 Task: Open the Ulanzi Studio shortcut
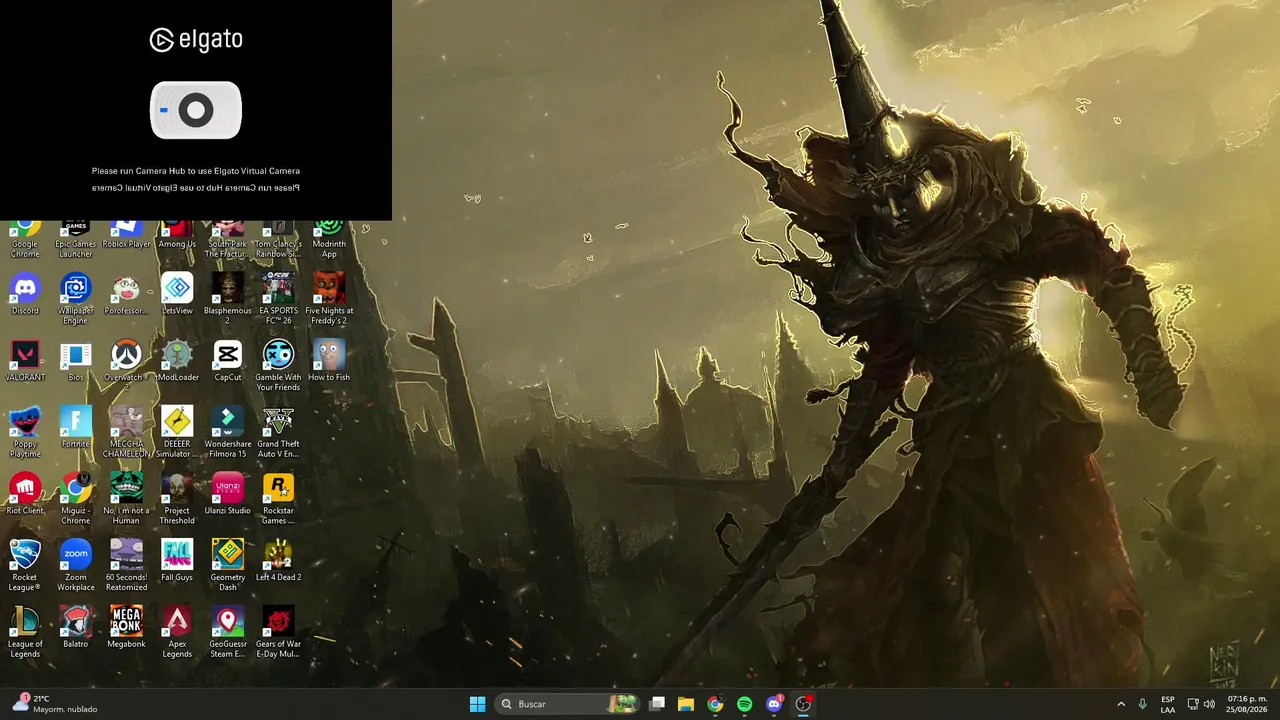click(227, 494)
